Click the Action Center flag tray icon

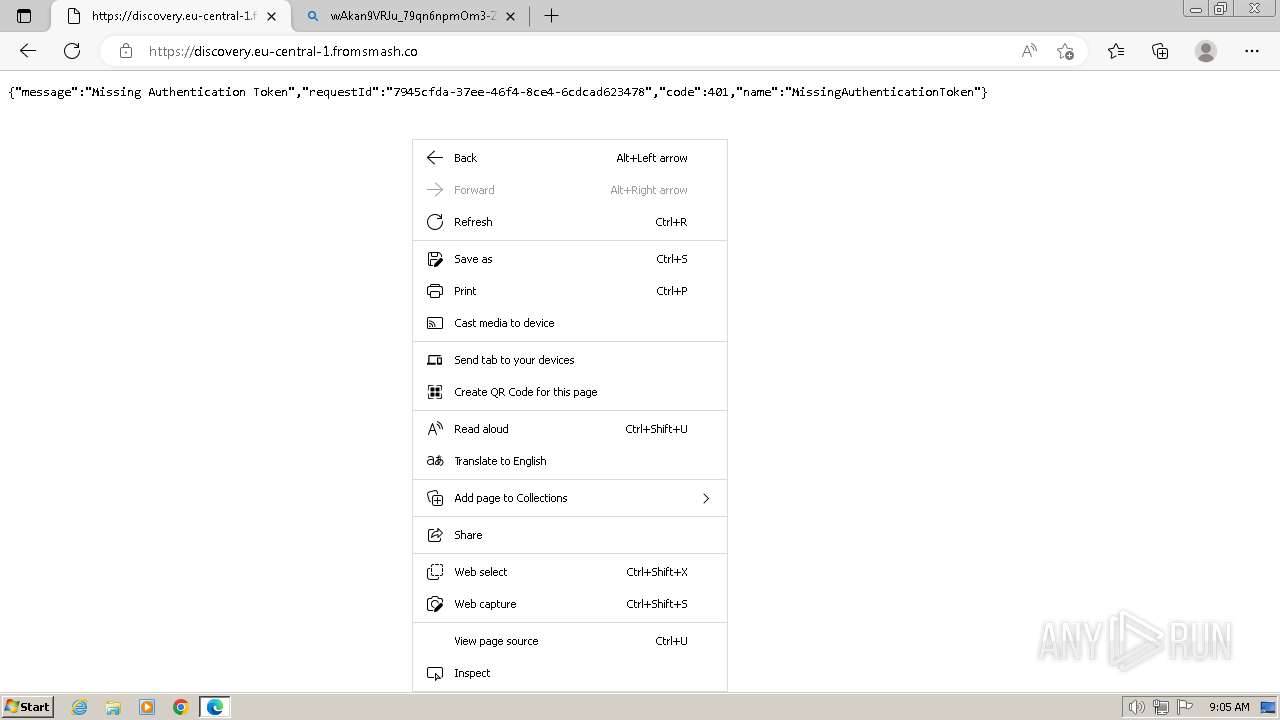[1185, 707]
